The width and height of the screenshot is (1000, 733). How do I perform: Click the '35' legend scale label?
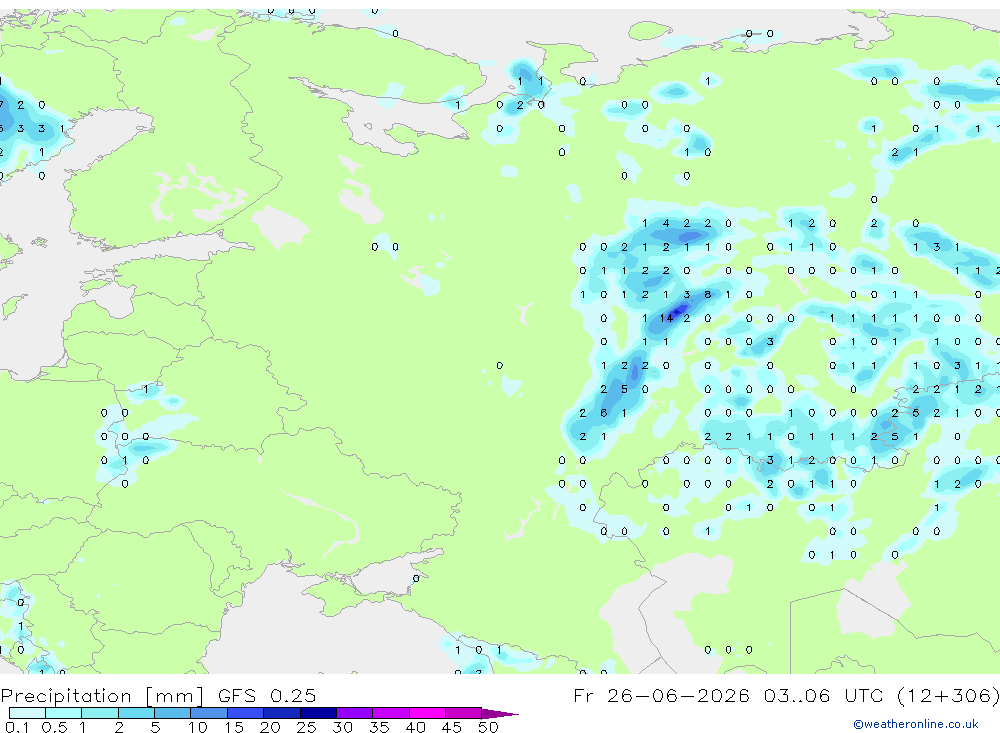(379, 727)
